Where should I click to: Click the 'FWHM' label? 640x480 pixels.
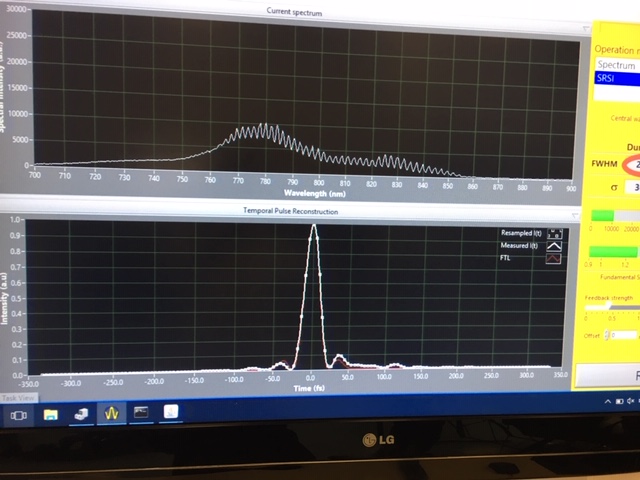604,164
